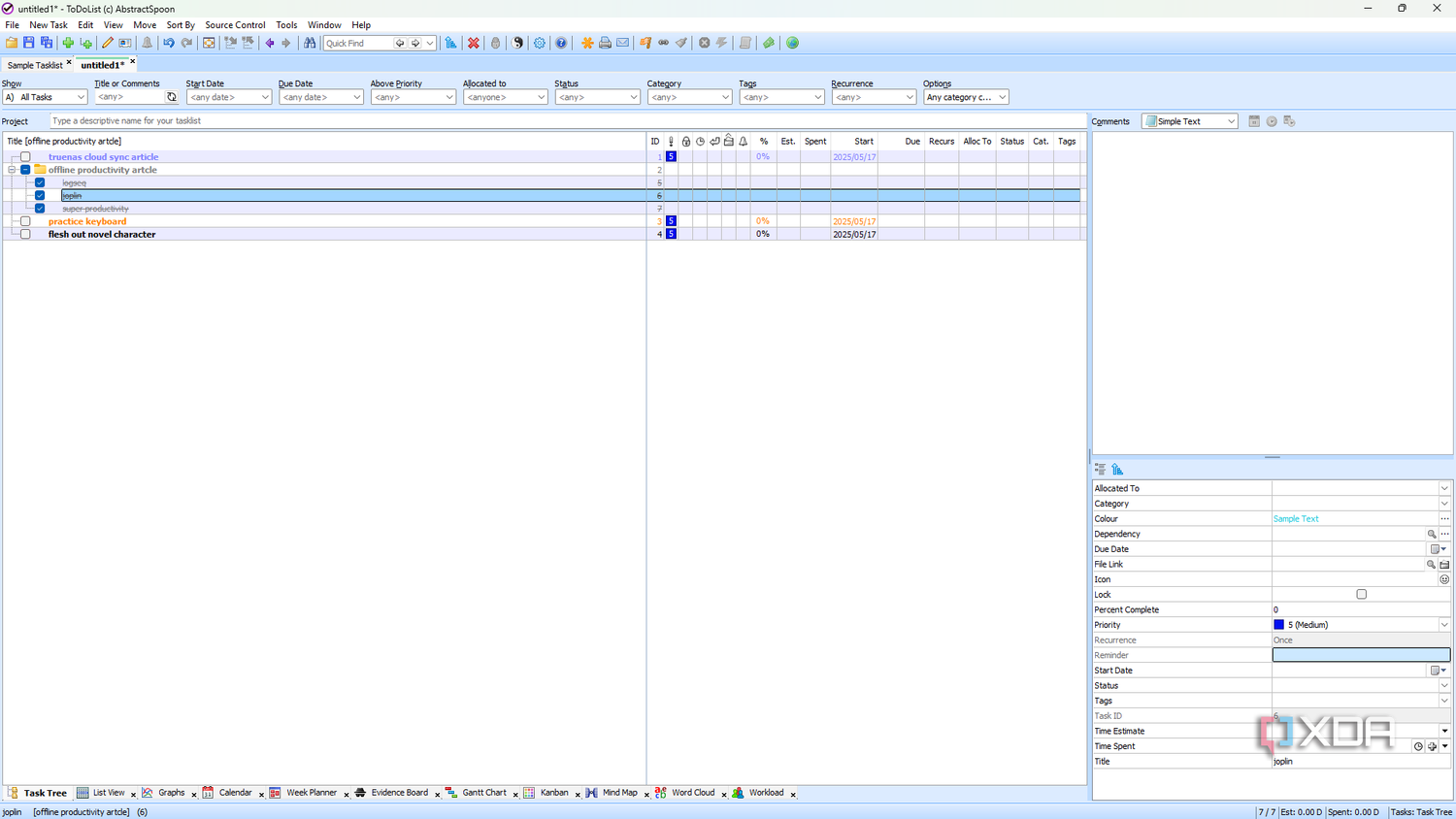Check off 'flesh out novel character' task

(x=25, y=234)
